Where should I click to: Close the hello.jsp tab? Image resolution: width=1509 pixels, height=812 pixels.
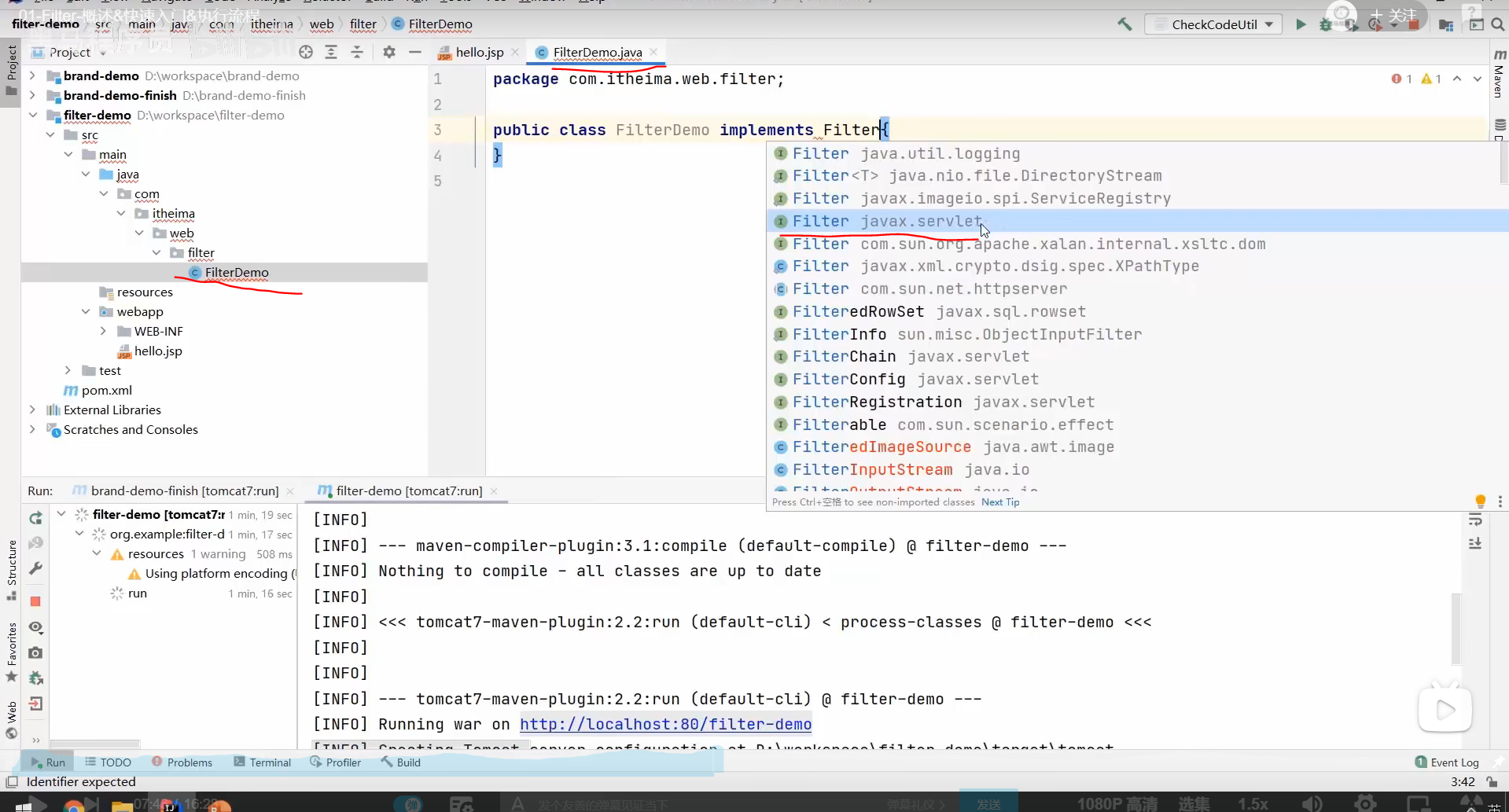[x=515, y=52]
